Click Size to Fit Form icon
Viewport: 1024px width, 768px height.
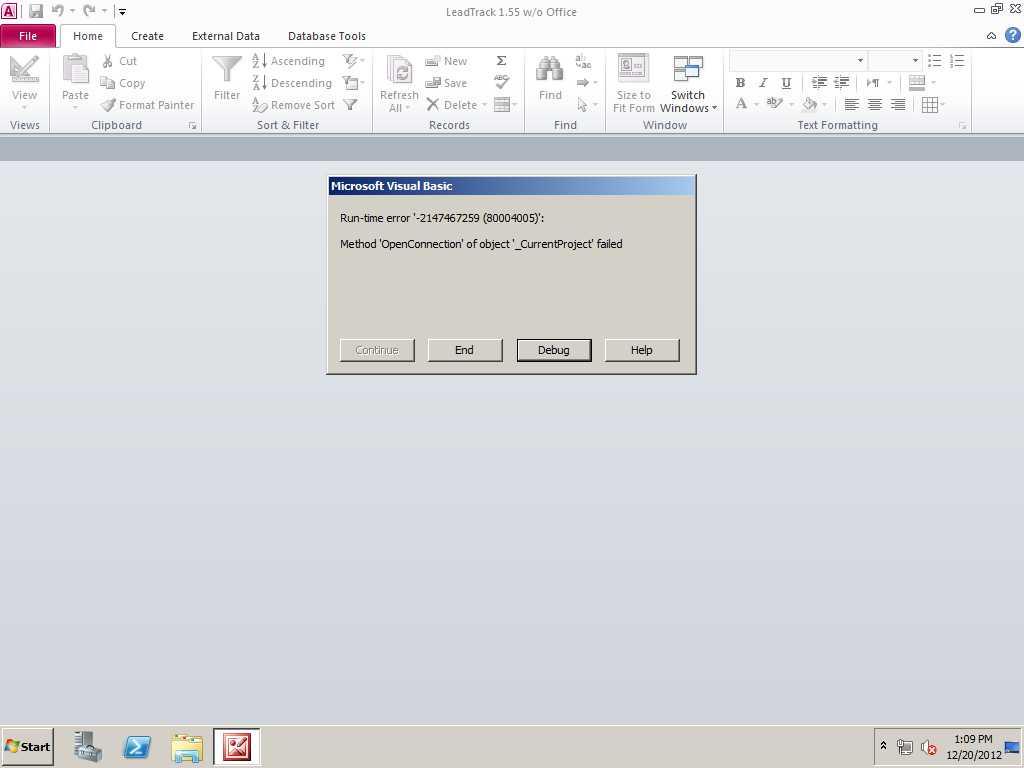633,69
